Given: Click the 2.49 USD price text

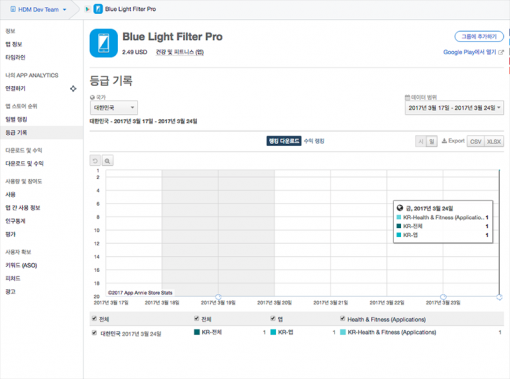Looking at the screenshot, I should coord(134,52).
